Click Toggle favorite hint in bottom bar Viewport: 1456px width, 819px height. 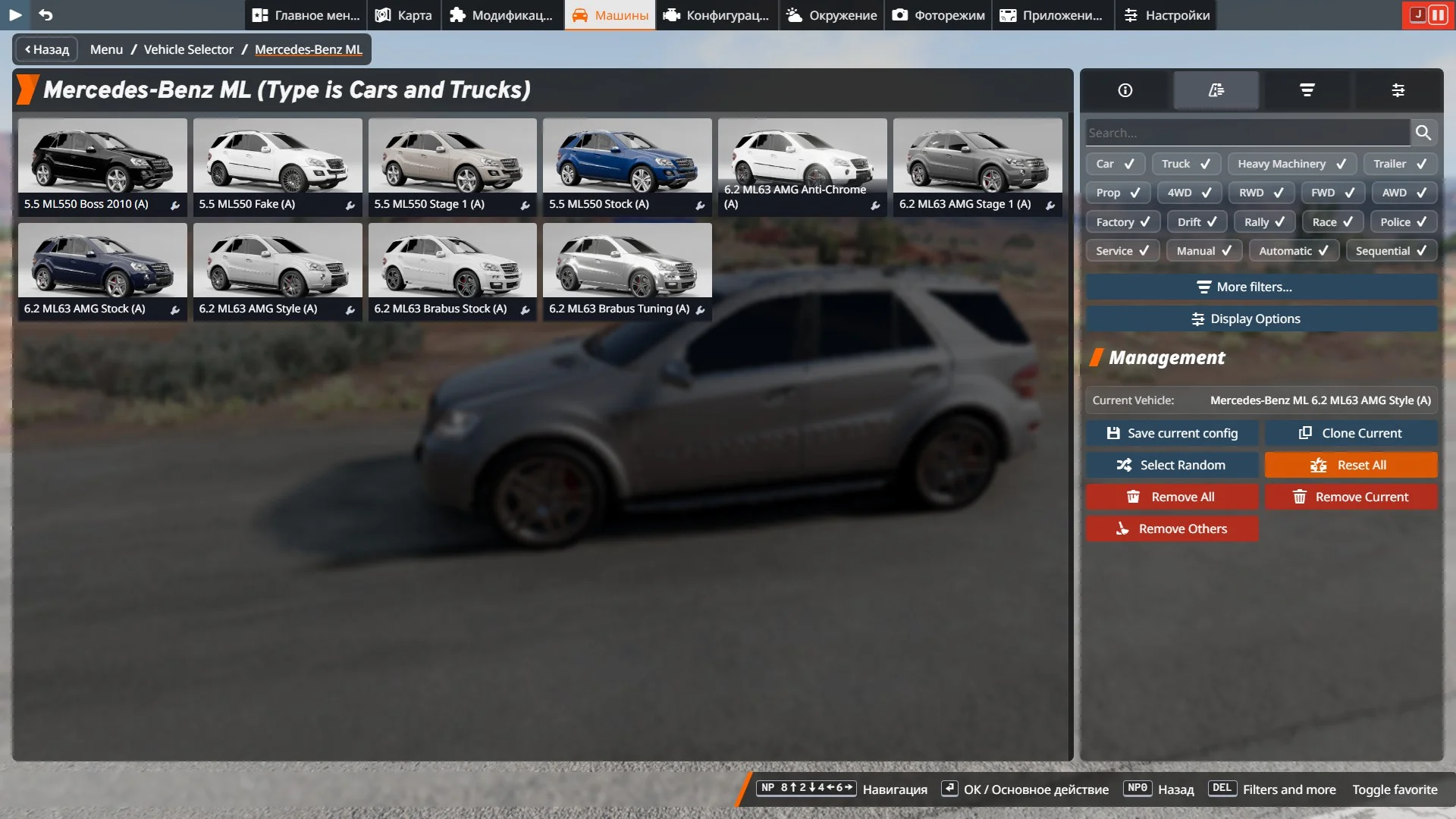tap(1395, 789)
